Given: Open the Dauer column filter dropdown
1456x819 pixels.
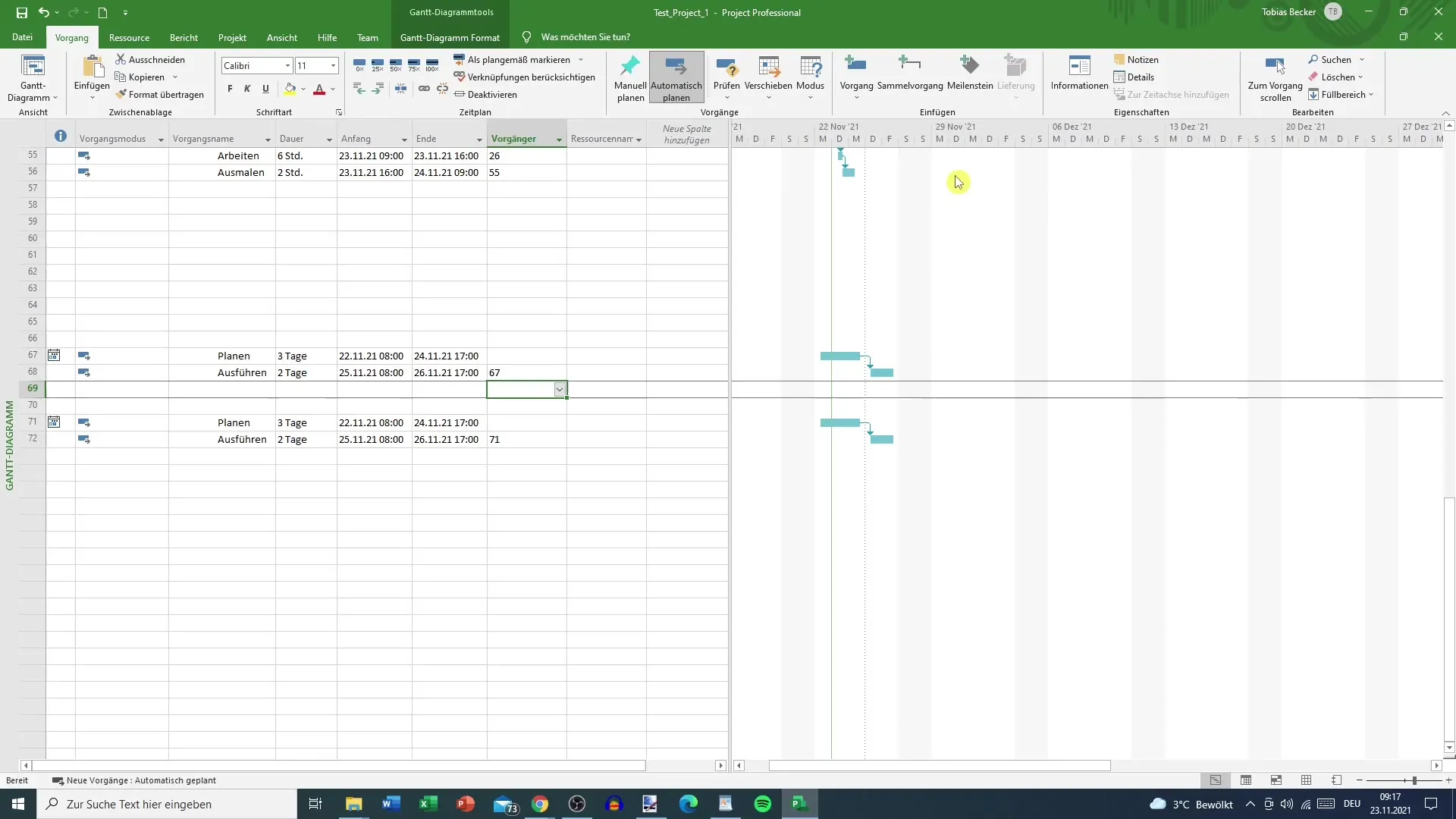Looking at the screenshot, I should pos(329,140).
